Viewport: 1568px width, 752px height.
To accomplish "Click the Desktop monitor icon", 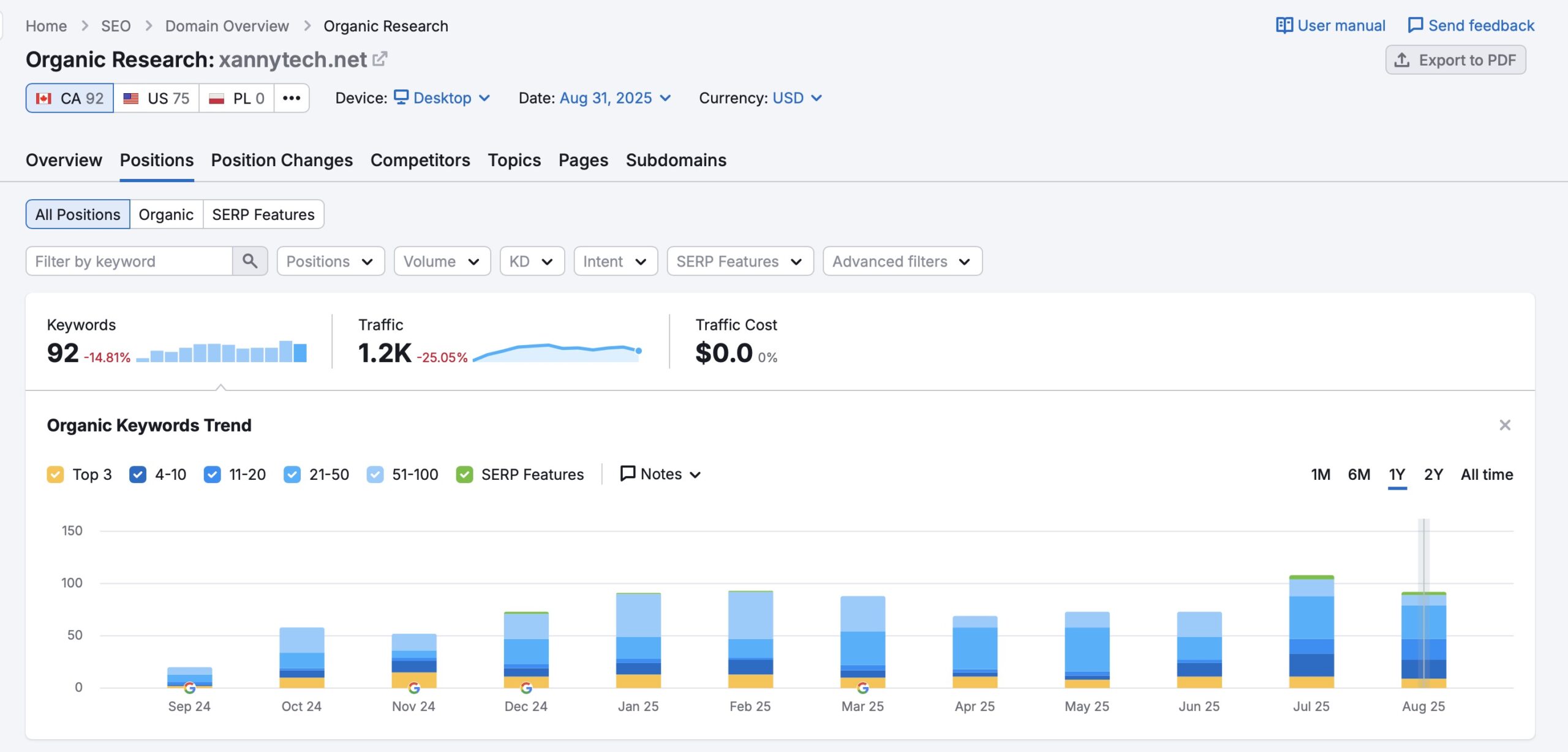I will [401, 97].
